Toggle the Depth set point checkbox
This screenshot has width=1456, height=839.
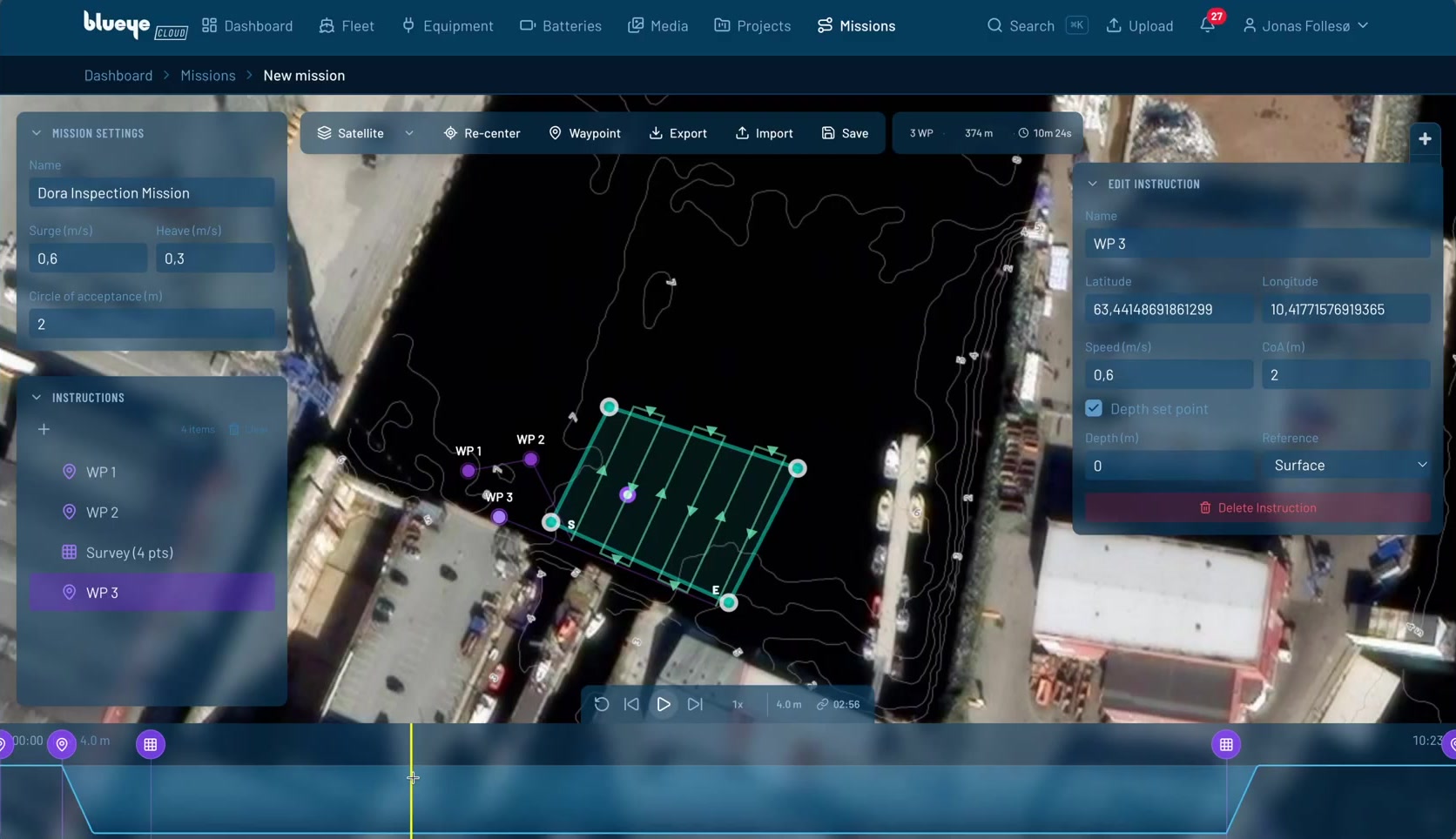1094,408
